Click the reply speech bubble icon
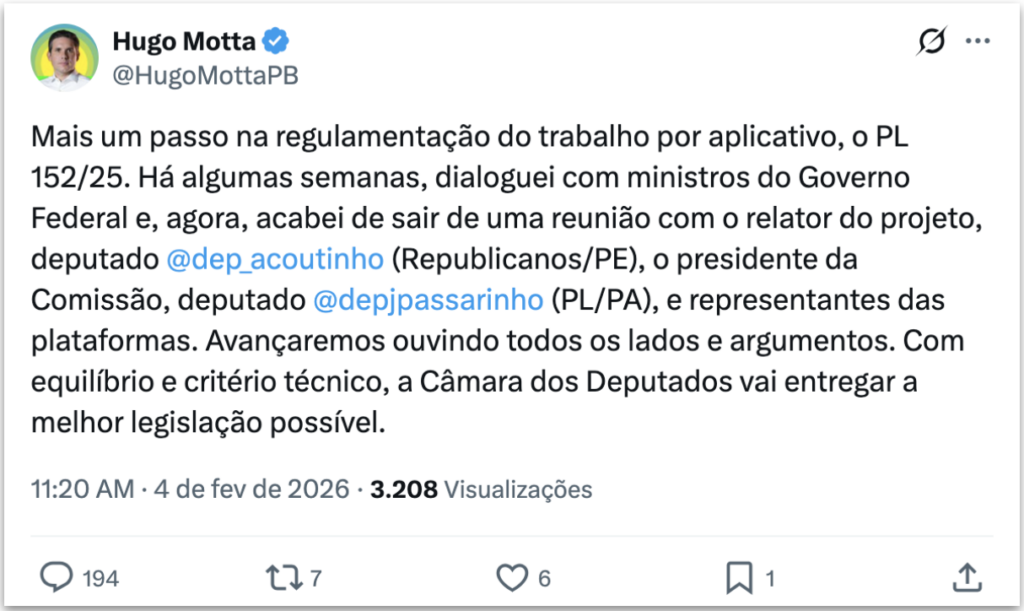Viewport: 1024px width, 611px height. [x=57, y=576]
